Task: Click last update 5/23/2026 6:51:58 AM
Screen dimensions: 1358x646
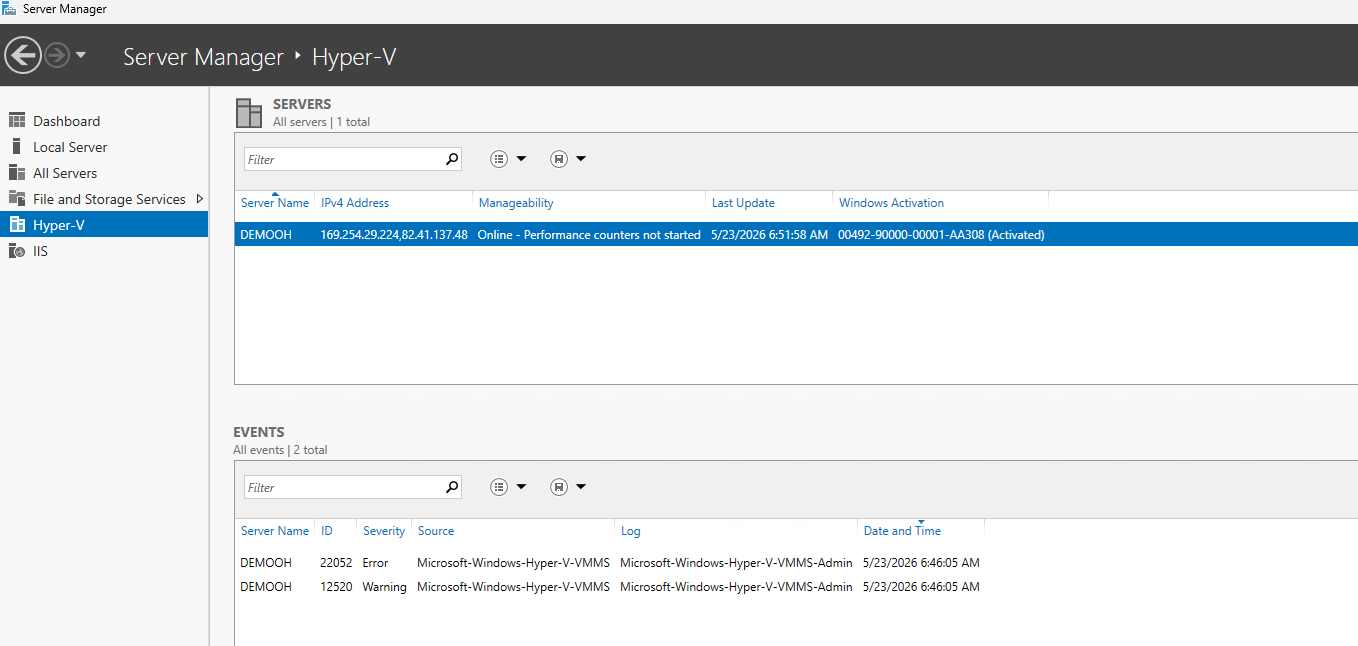Action: click(x=769, y=235)
